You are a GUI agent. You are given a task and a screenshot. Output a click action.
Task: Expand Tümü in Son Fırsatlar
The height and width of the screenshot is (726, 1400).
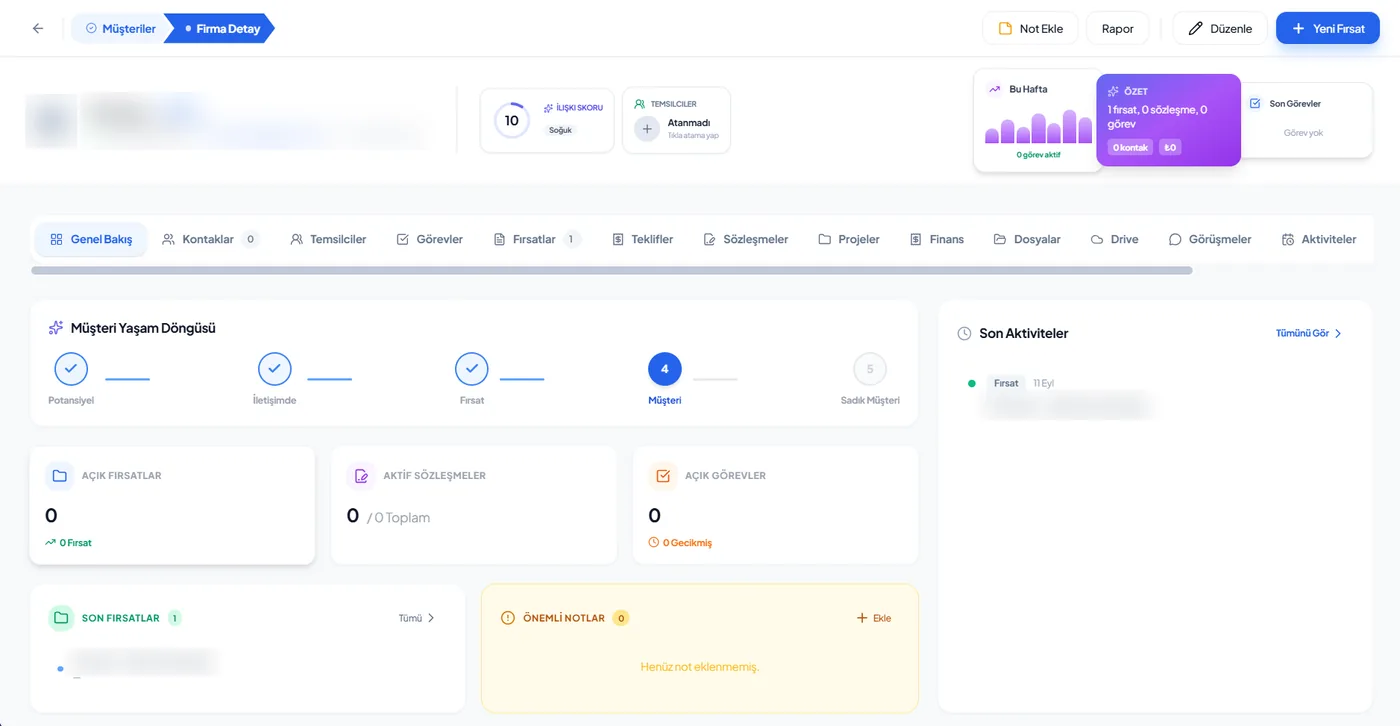pos(417,618)
